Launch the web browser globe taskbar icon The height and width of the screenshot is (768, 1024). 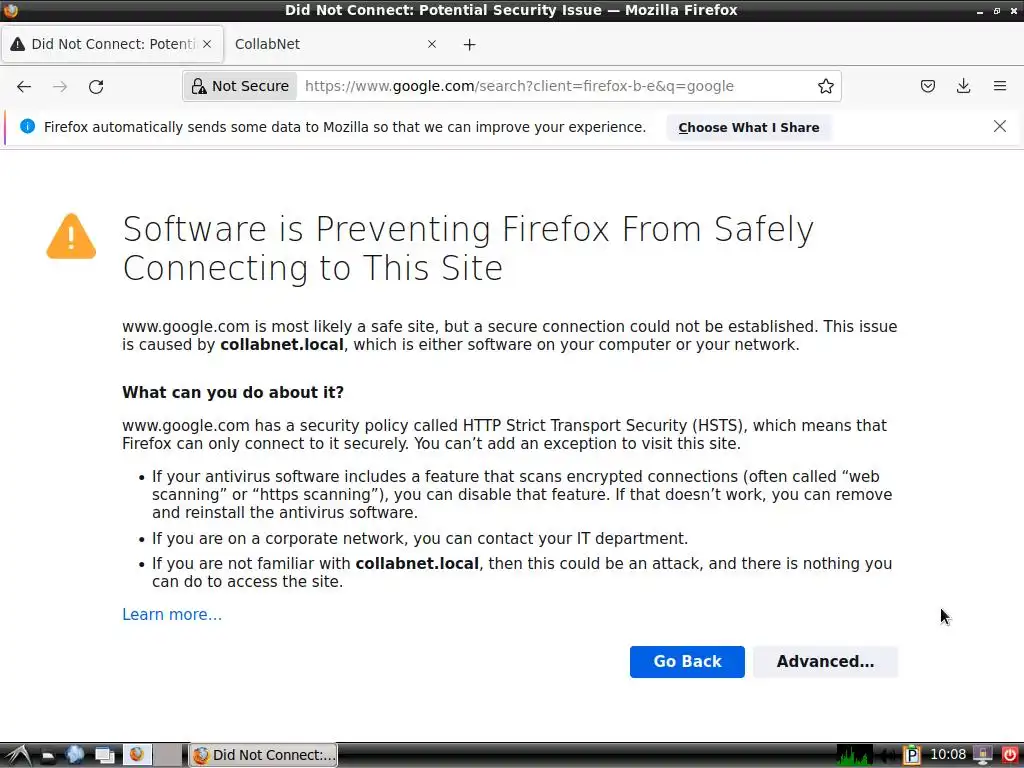(75, 755)
